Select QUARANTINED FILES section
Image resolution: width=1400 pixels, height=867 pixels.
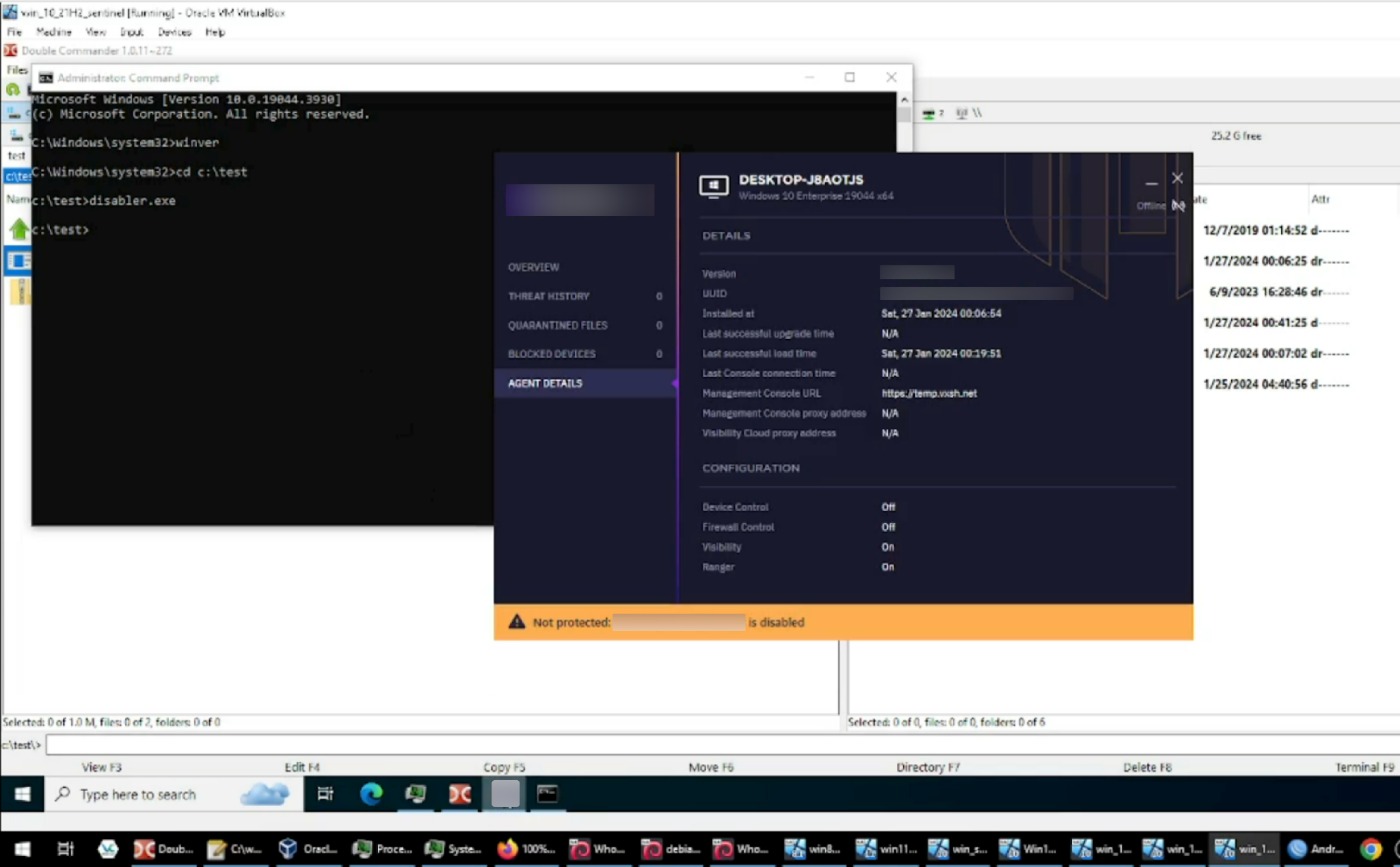point(558,324)
